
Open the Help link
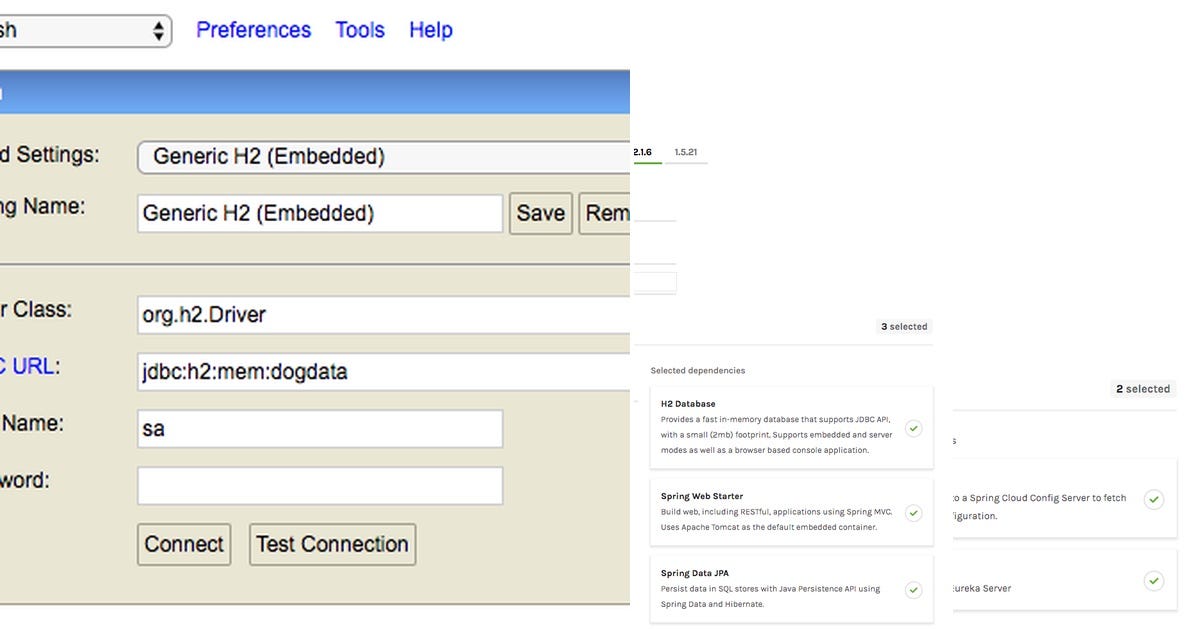[x=431, y=30]
